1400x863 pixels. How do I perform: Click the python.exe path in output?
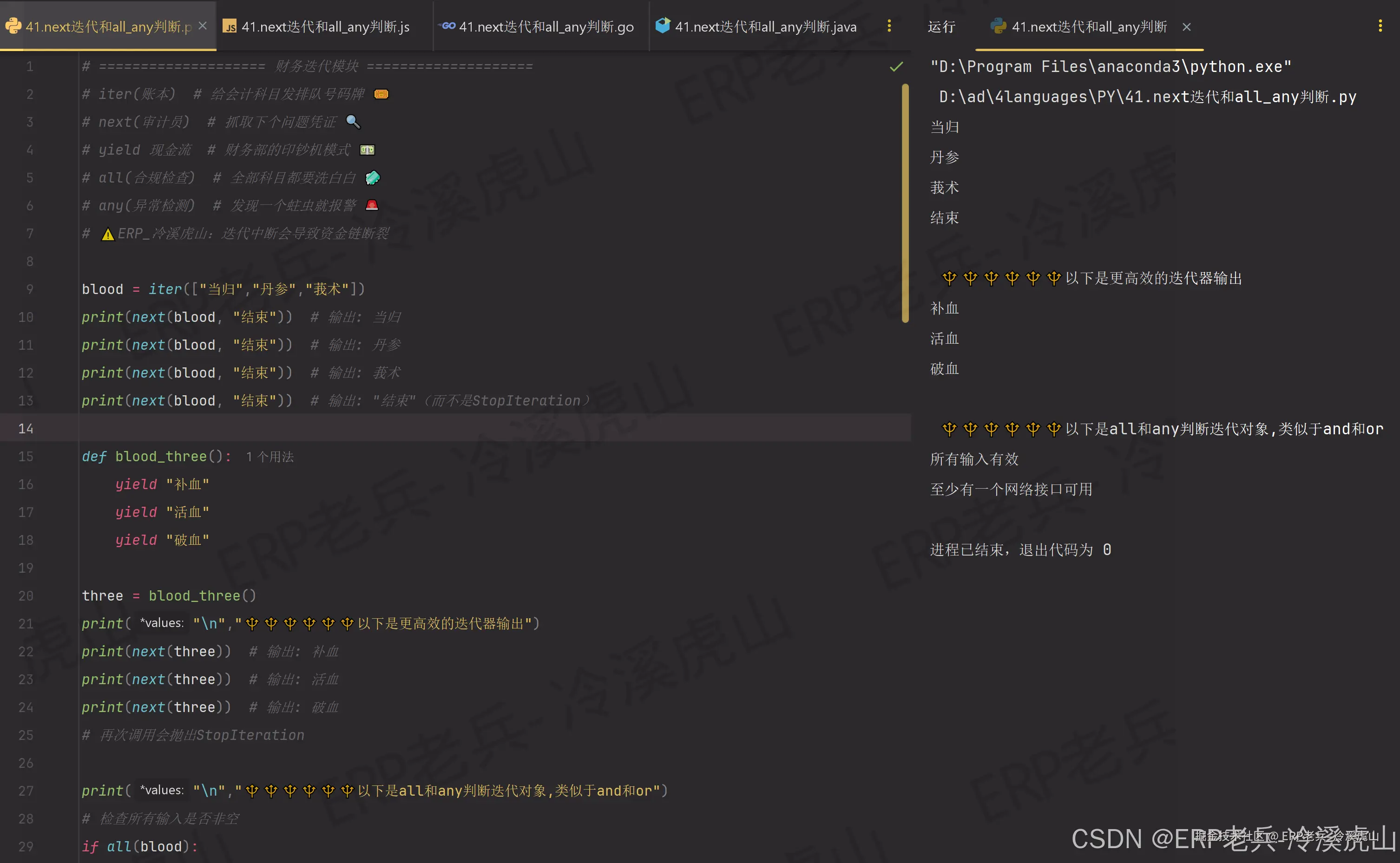1111,67
